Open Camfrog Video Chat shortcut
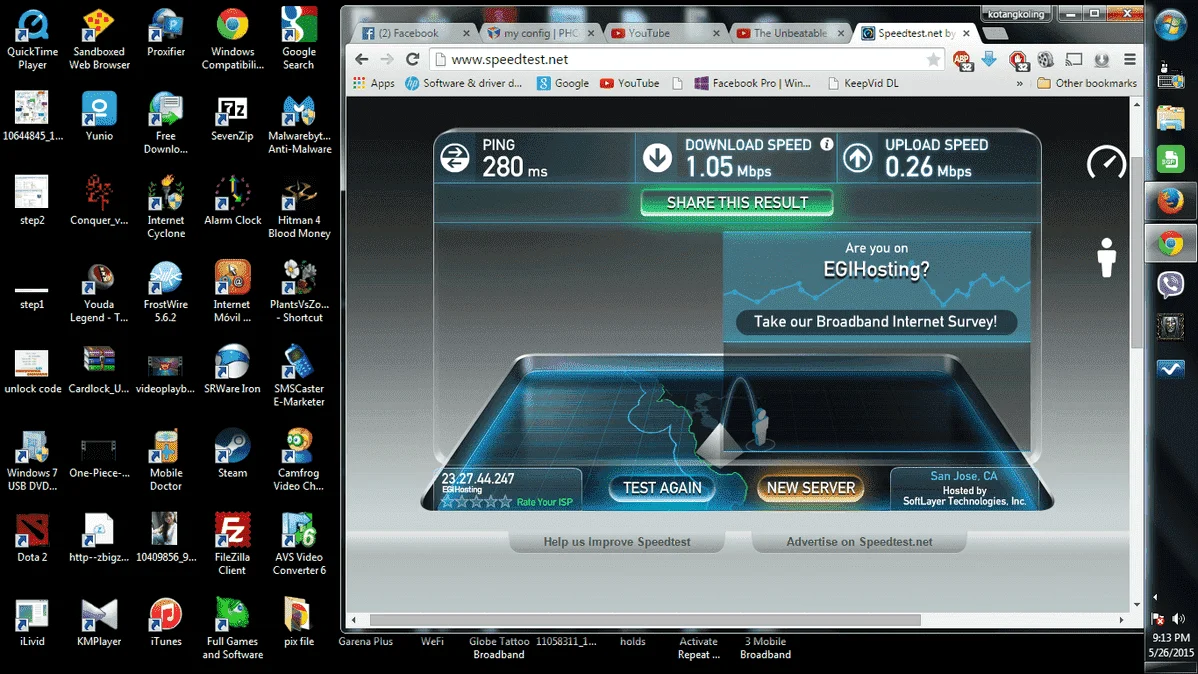Viewport: 1198px width, 674px height. tap(299, 460)
